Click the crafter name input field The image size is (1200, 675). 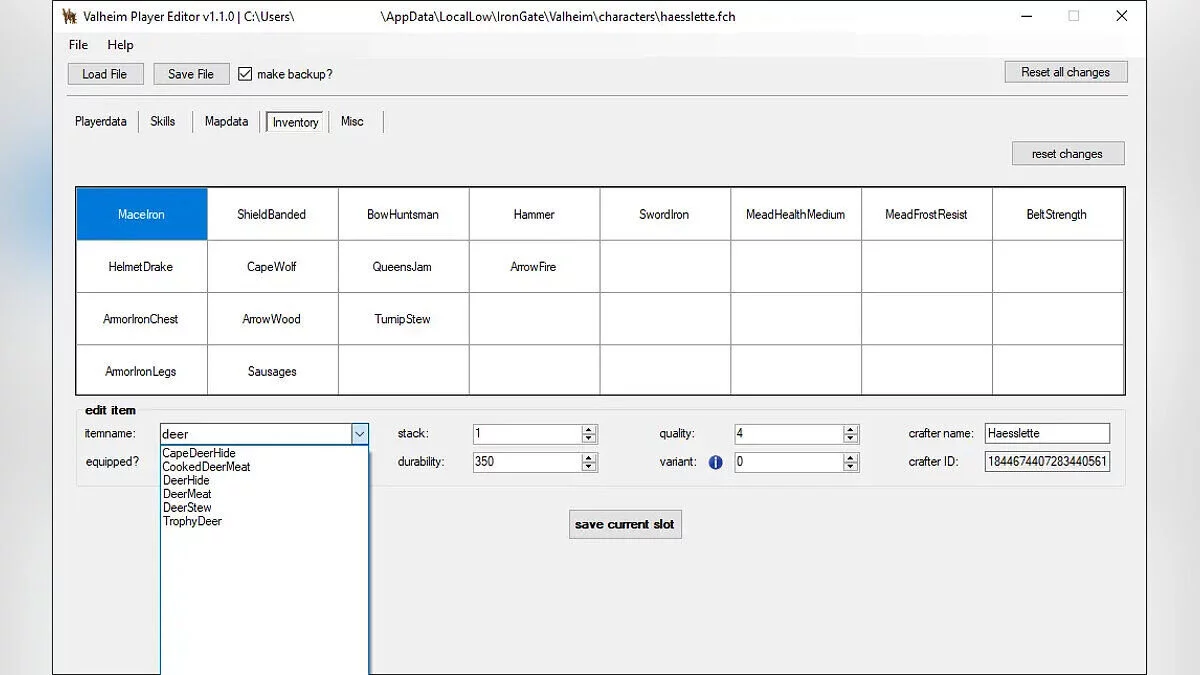[1046, 433]
